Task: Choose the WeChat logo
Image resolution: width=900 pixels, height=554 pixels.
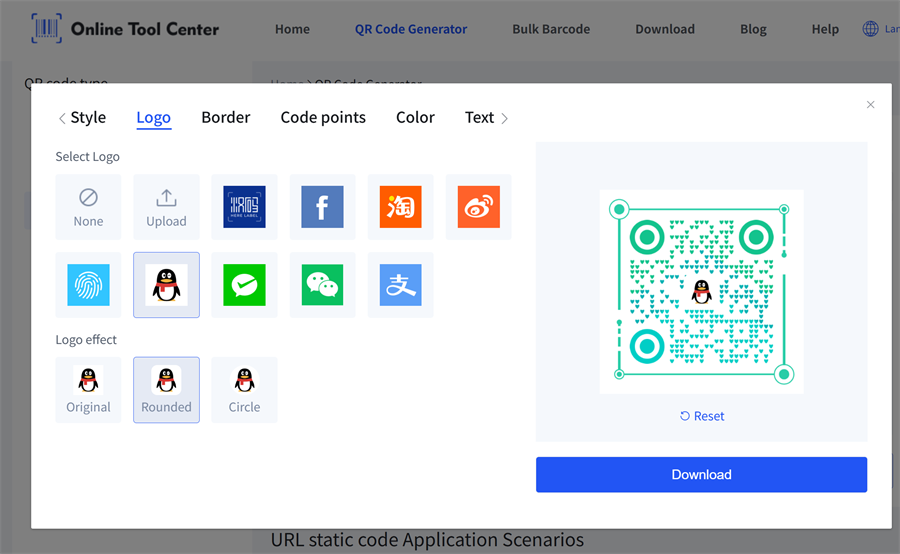Action: 322,285
